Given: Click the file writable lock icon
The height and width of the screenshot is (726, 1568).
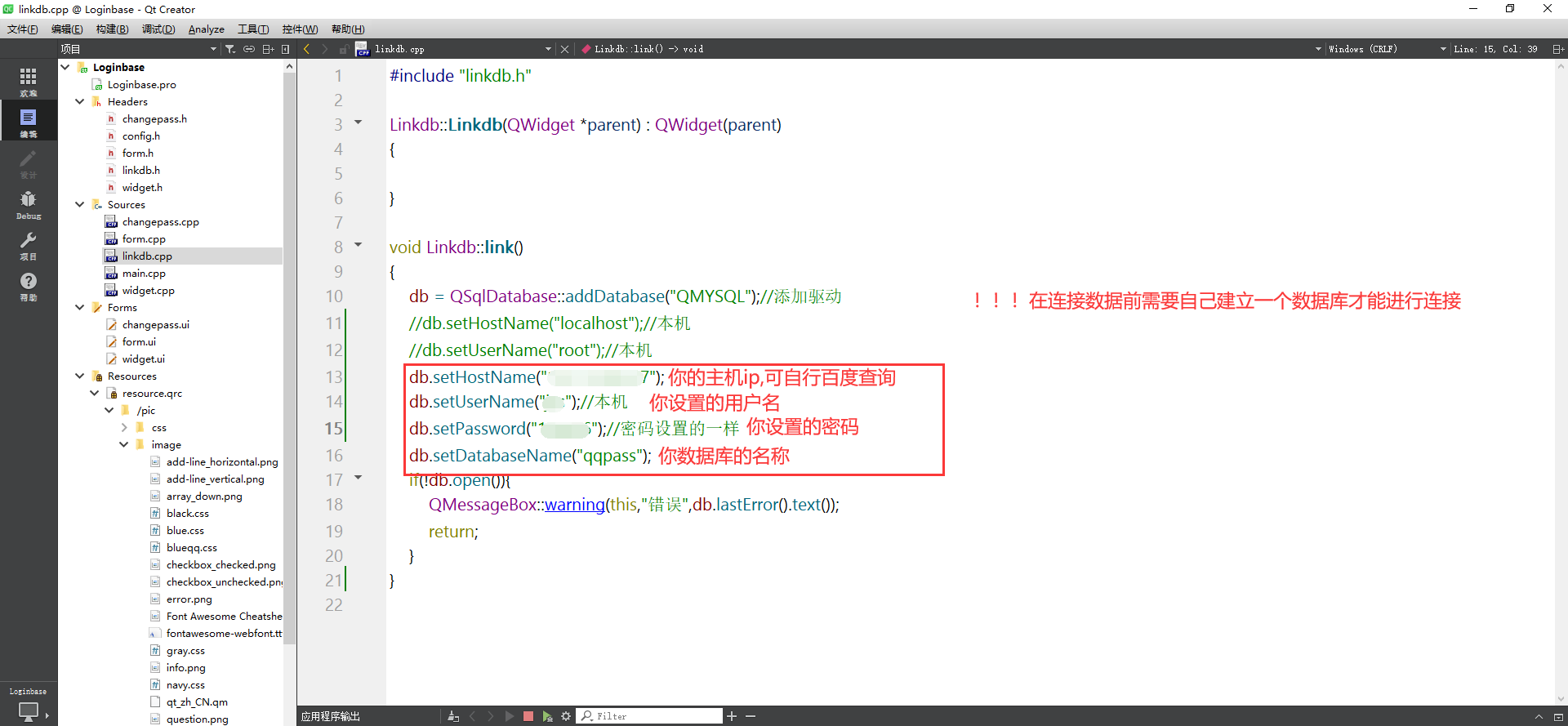Looking at the screenshot, I should pyautogui.click(x=344, y=49).
